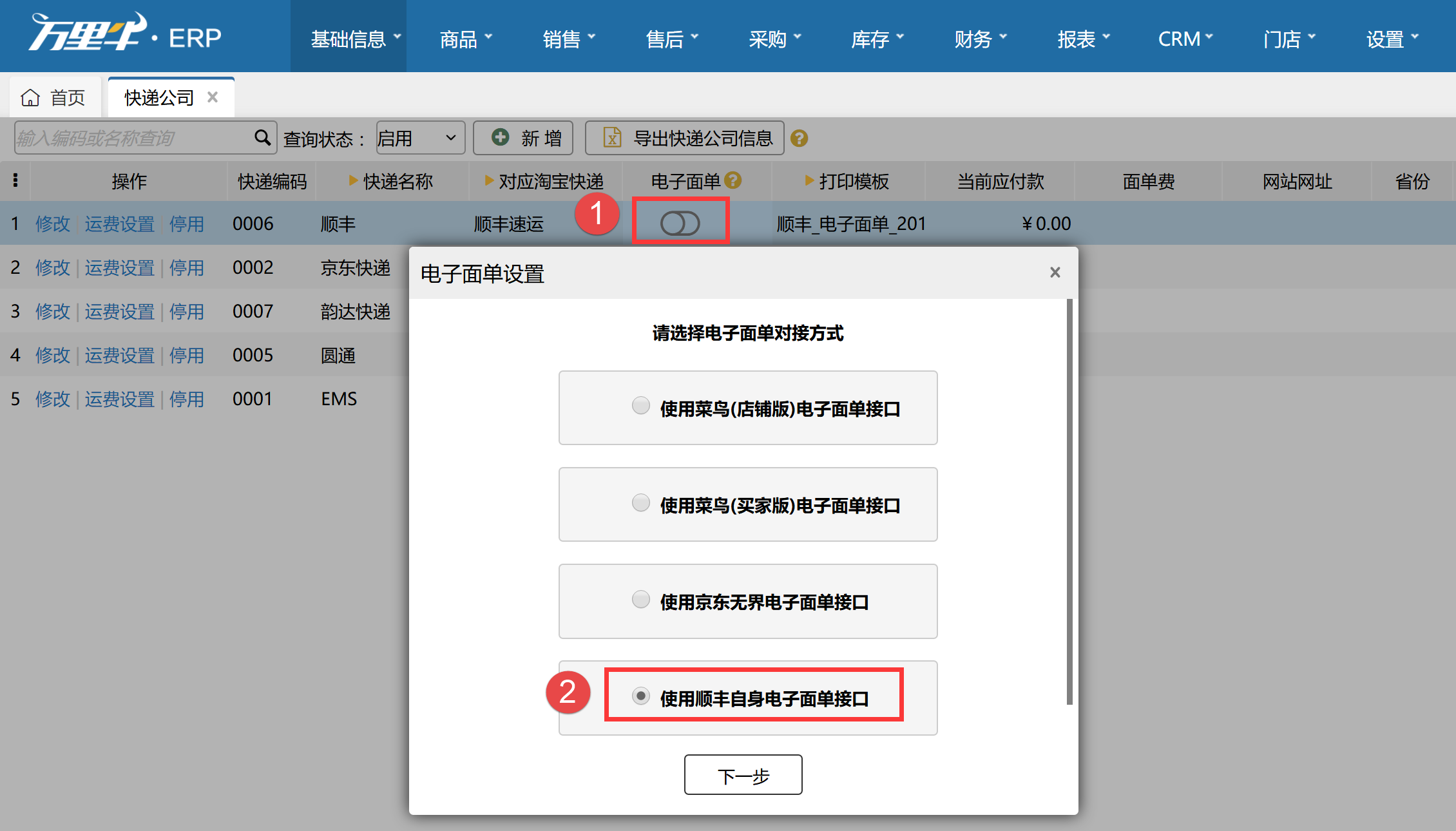Click the 下一步 button
The width and height of the screenshot is (1456, 831).
743,775
